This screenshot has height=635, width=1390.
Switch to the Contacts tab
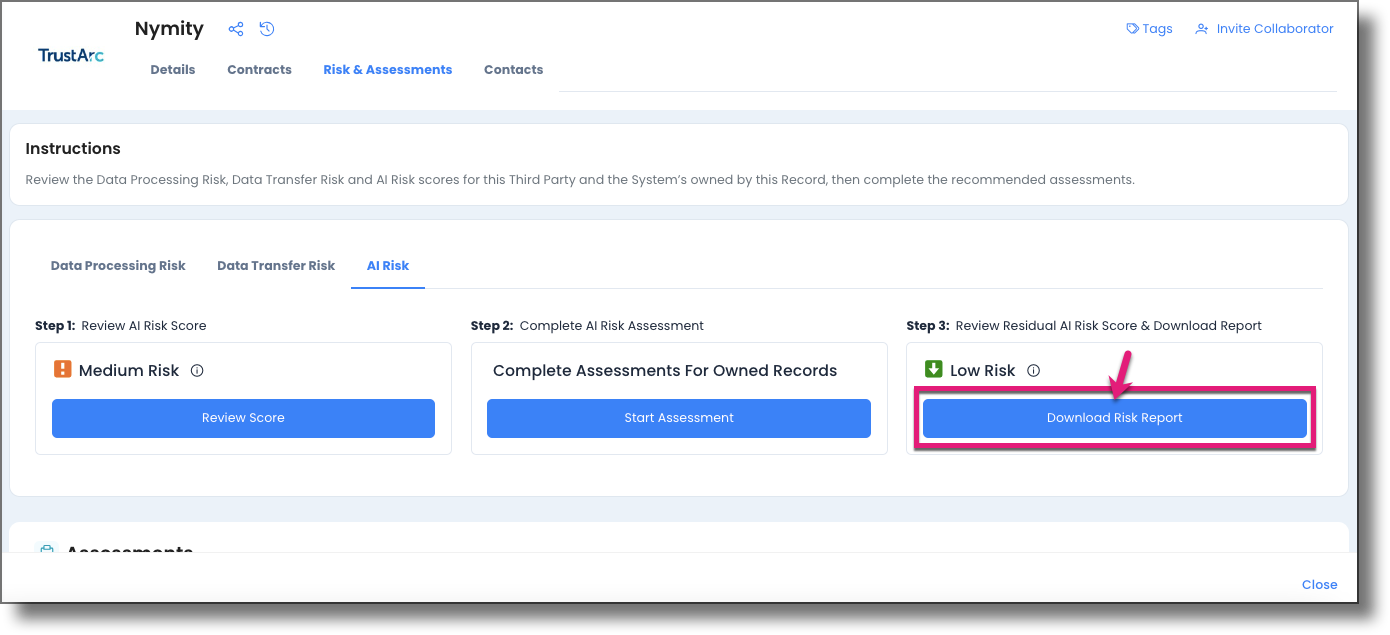click(x=513, y=69)
